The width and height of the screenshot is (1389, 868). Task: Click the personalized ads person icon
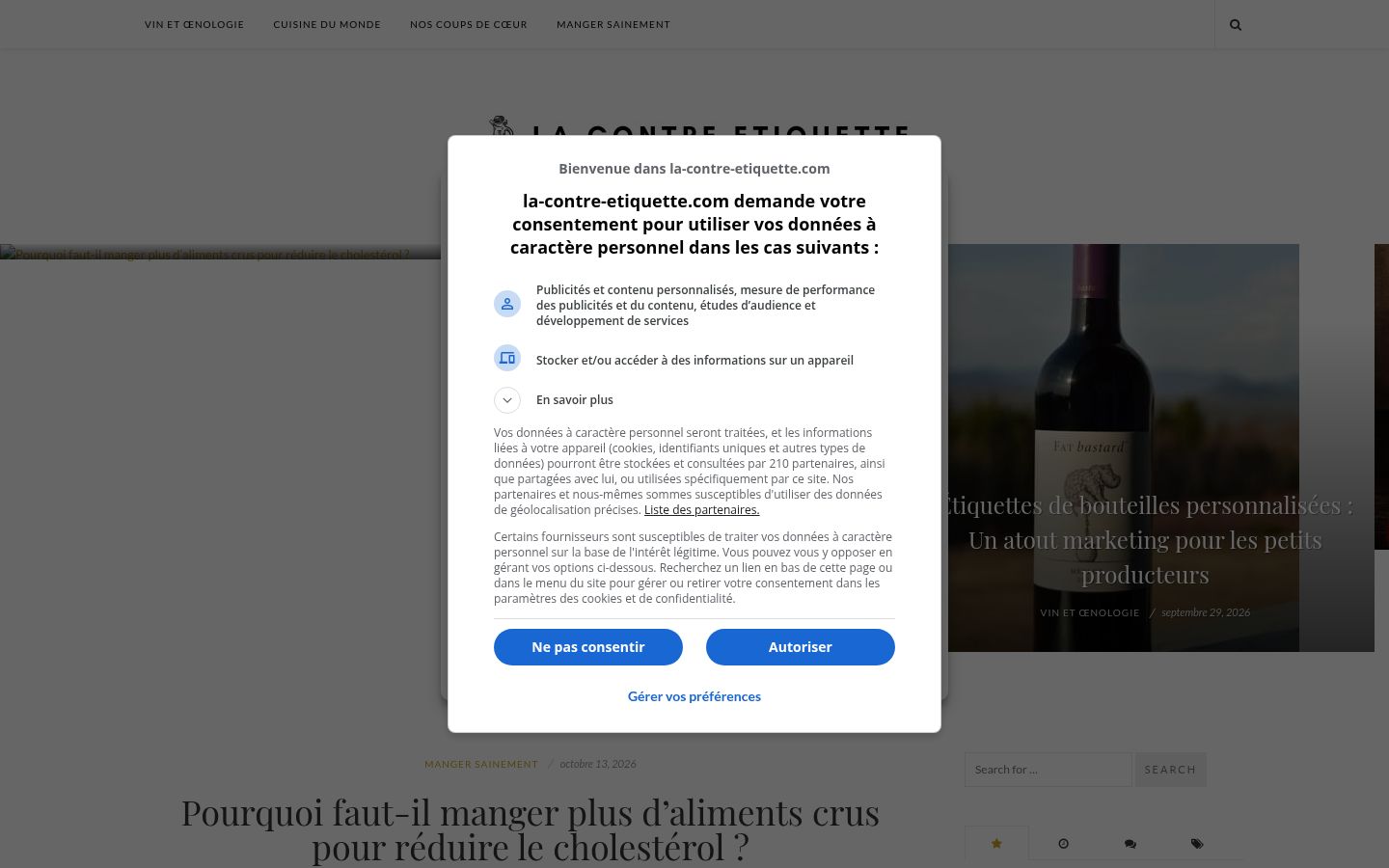coord(507,304)
